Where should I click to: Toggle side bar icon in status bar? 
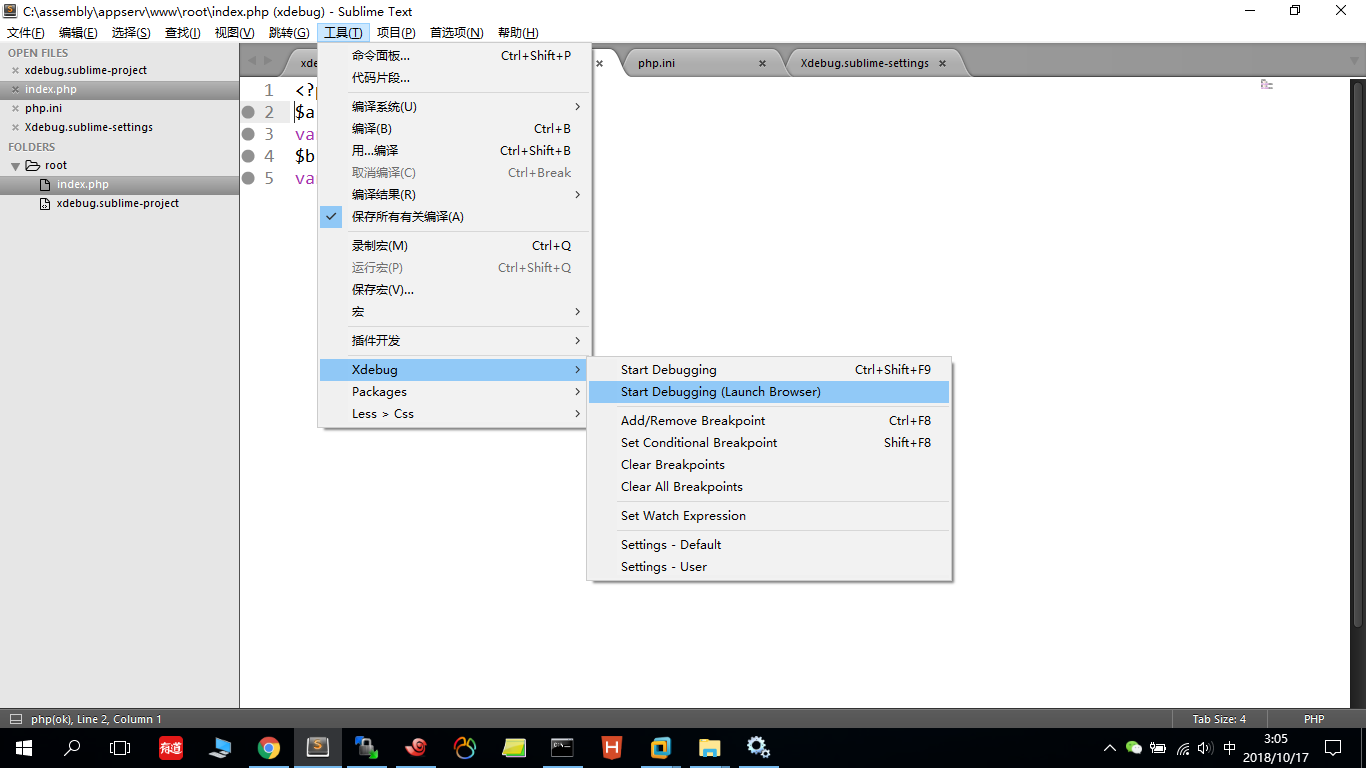coord(15,719)
